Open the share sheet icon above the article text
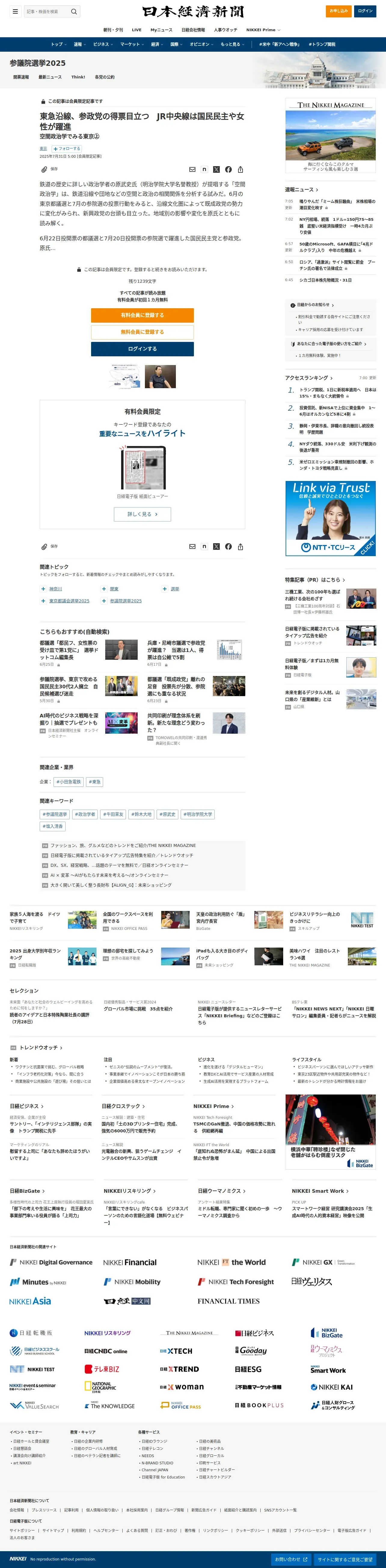 pyautogui.click(x=240, y=170)
